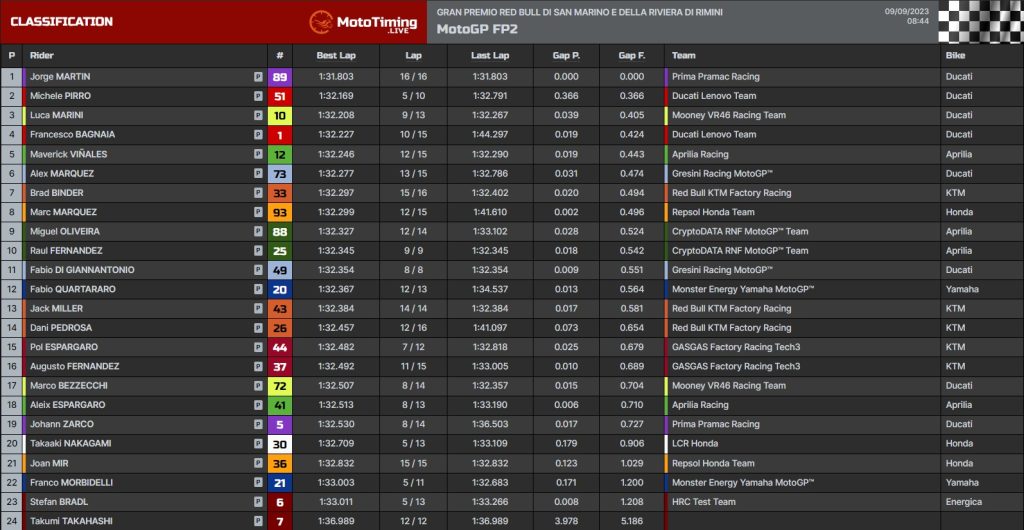Click the pit icon beside Francesco Bagnaia
The height and width of the screenshot is (530, 1024).
258,135
